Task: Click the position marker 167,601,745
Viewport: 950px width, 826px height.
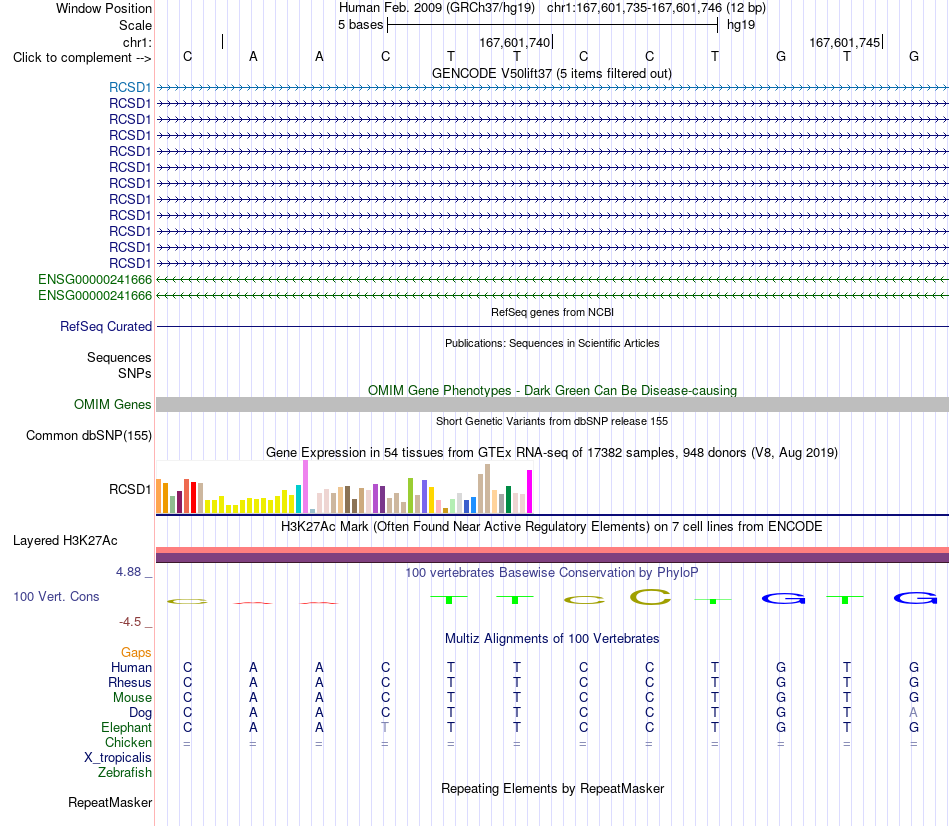Action: pyautogui.click(x=845, y=42)
